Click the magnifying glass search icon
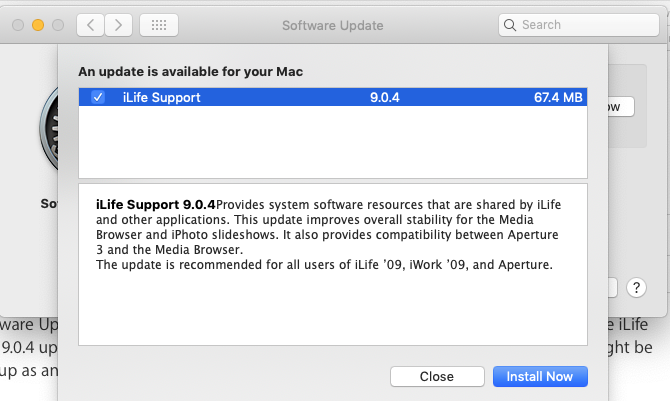 (x=510, y=24)
